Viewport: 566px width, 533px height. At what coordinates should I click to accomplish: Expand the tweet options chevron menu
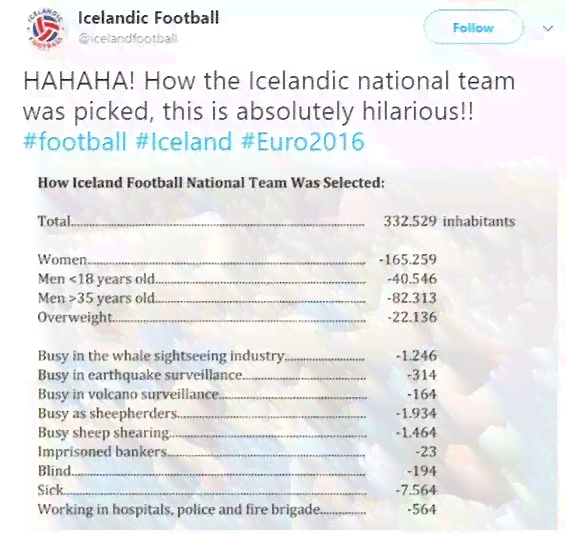pyautogui.click(x=548, y=28)
